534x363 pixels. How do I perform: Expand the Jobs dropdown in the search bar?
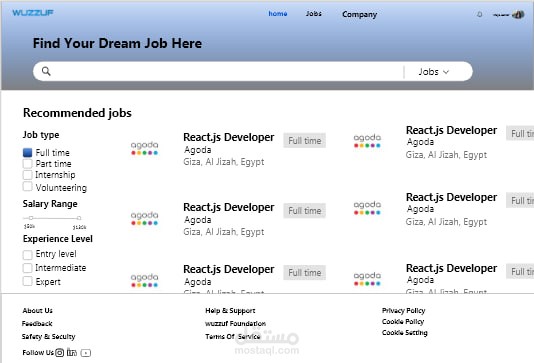pos(434,72)
